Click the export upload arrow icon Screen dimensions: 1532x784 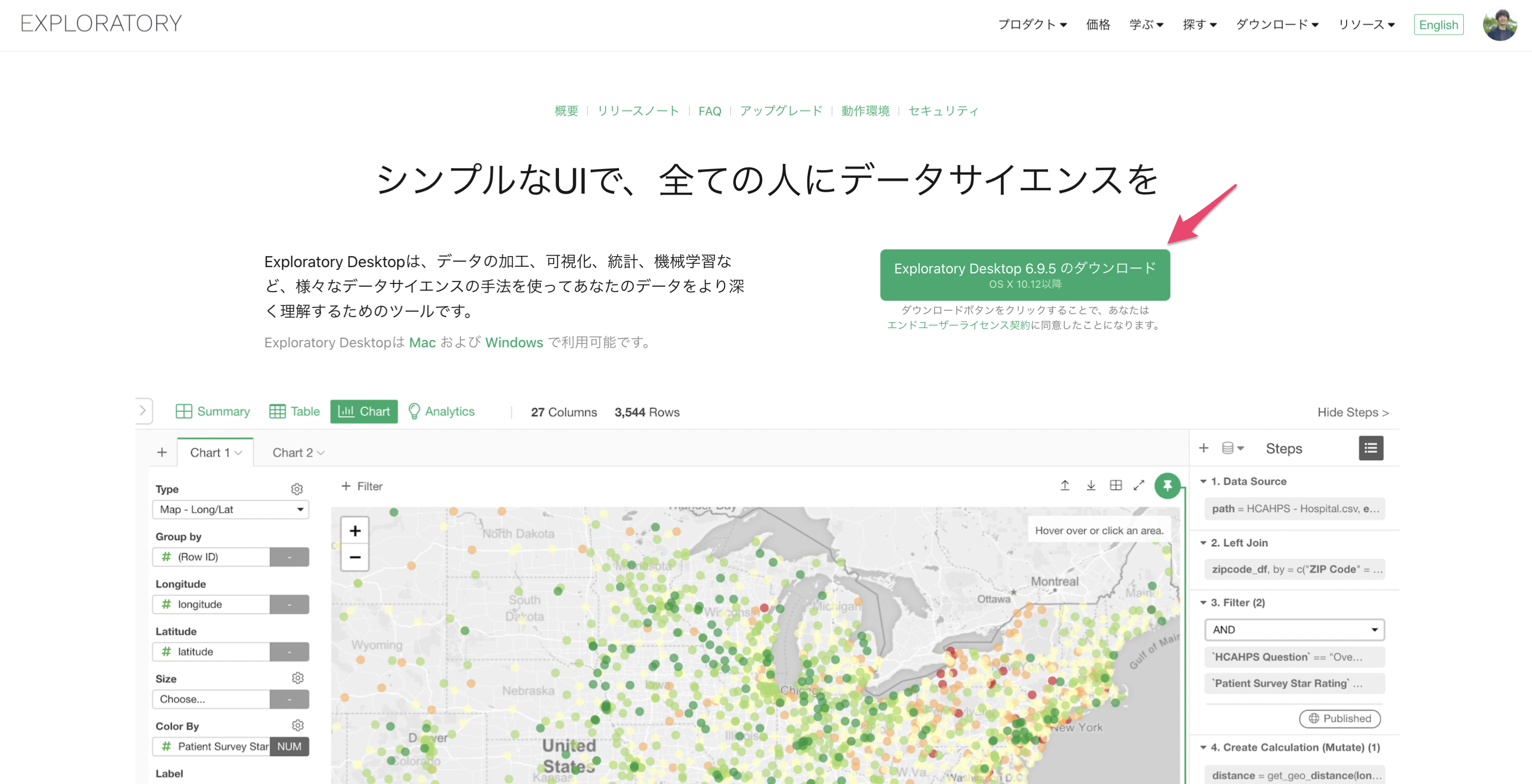(x=1065, y=486)
